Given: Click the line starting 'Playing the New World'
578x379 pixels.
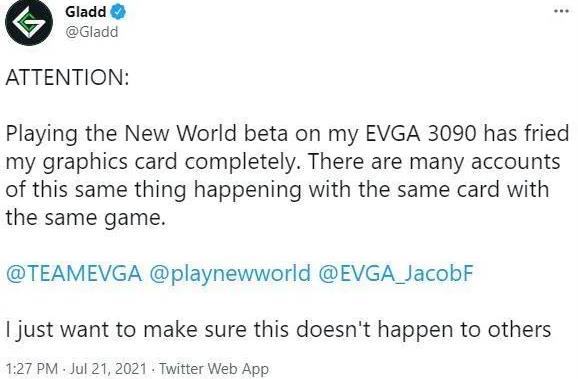Looking at the screenshot, I should click(288, 133).
